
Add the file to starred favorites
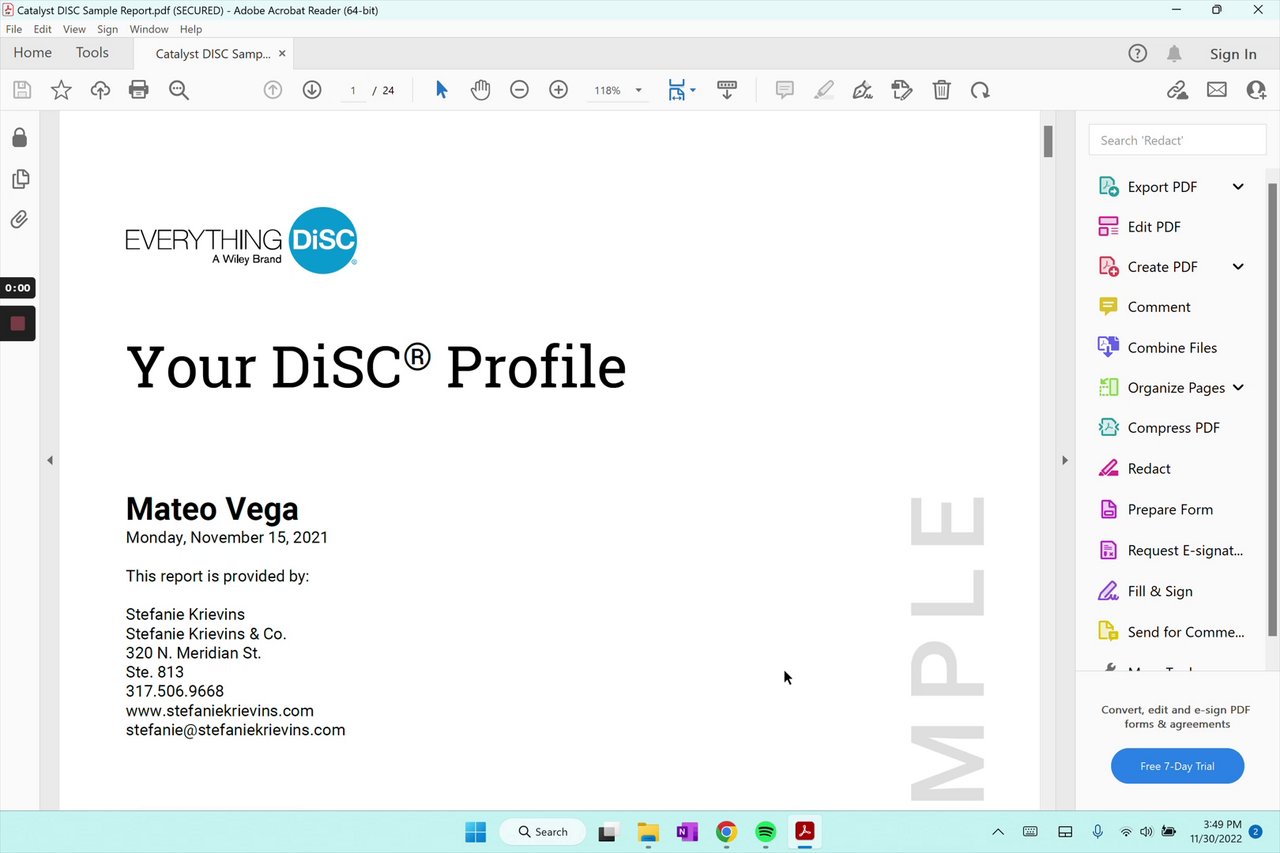(x=61, y=90)
